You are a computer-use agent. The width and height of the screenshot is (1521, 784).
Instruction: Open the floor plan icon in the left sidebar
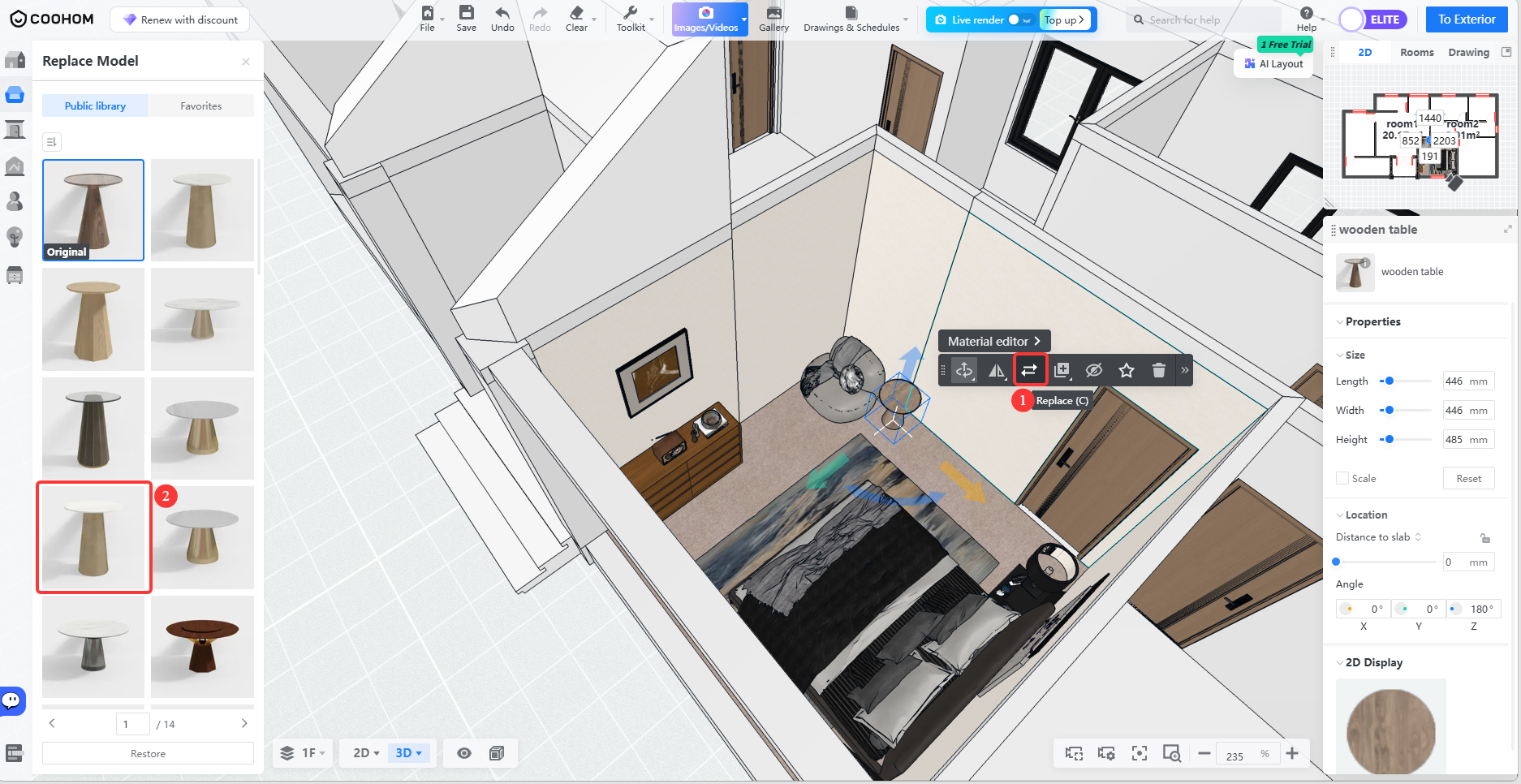point(15,60)
